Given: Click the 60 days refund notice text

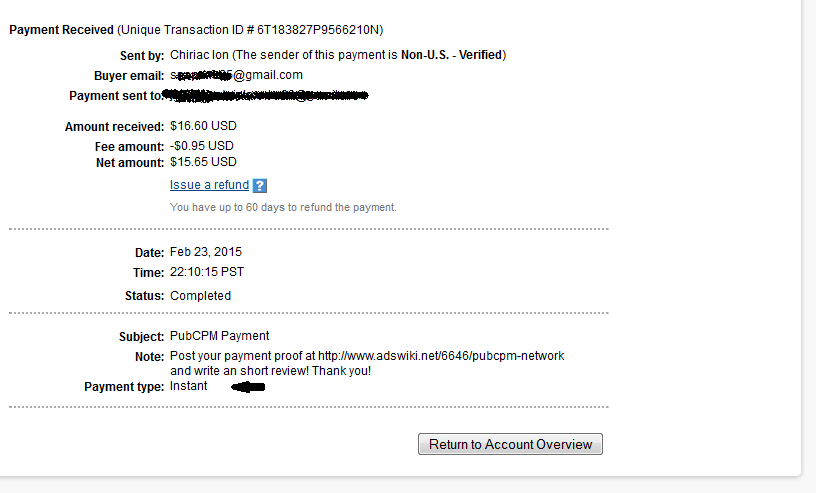Looking at the screenshot, I should coord(283,207).
